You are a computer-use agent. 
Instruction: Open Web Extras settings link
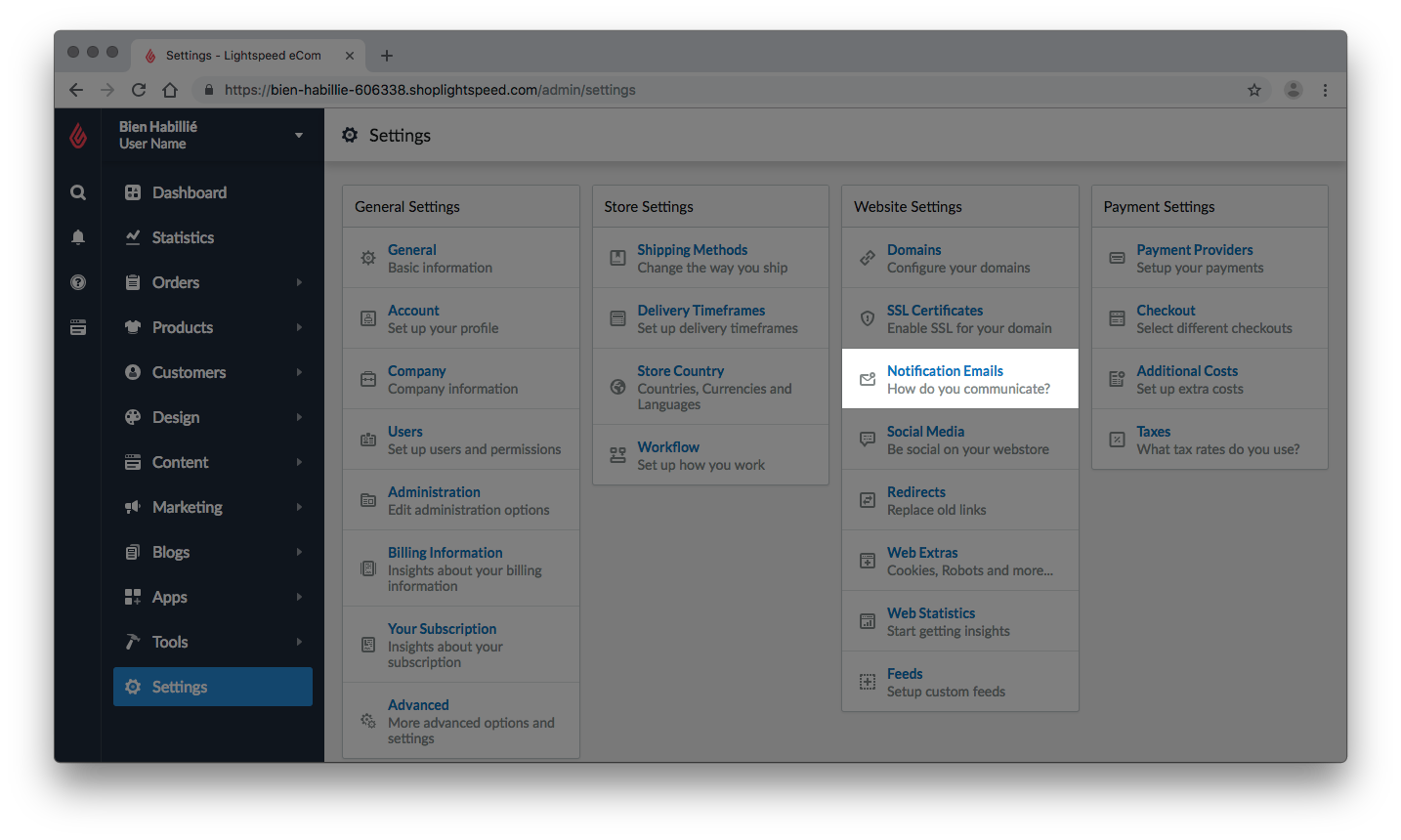(922, 553)
